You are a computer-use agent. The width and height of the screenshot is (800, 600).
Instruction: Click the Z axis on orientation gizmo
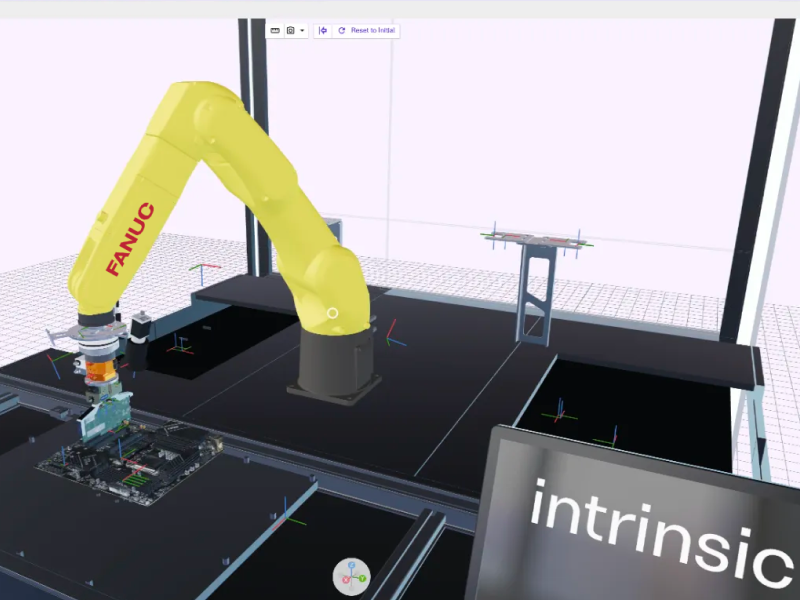coord(352,565)
